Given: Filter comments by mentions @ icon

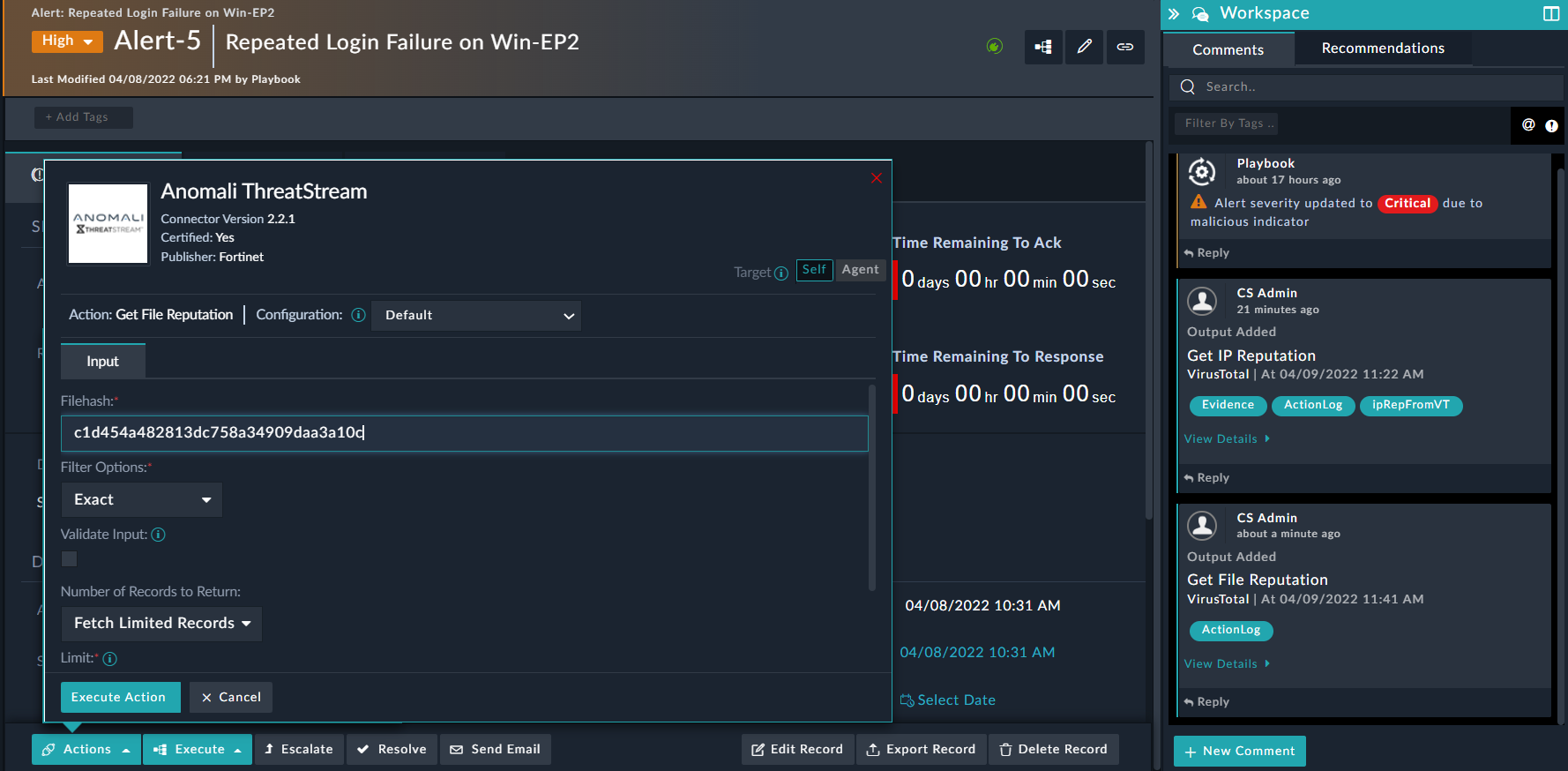Looking at the screenshot, I should coord(1528,125).
